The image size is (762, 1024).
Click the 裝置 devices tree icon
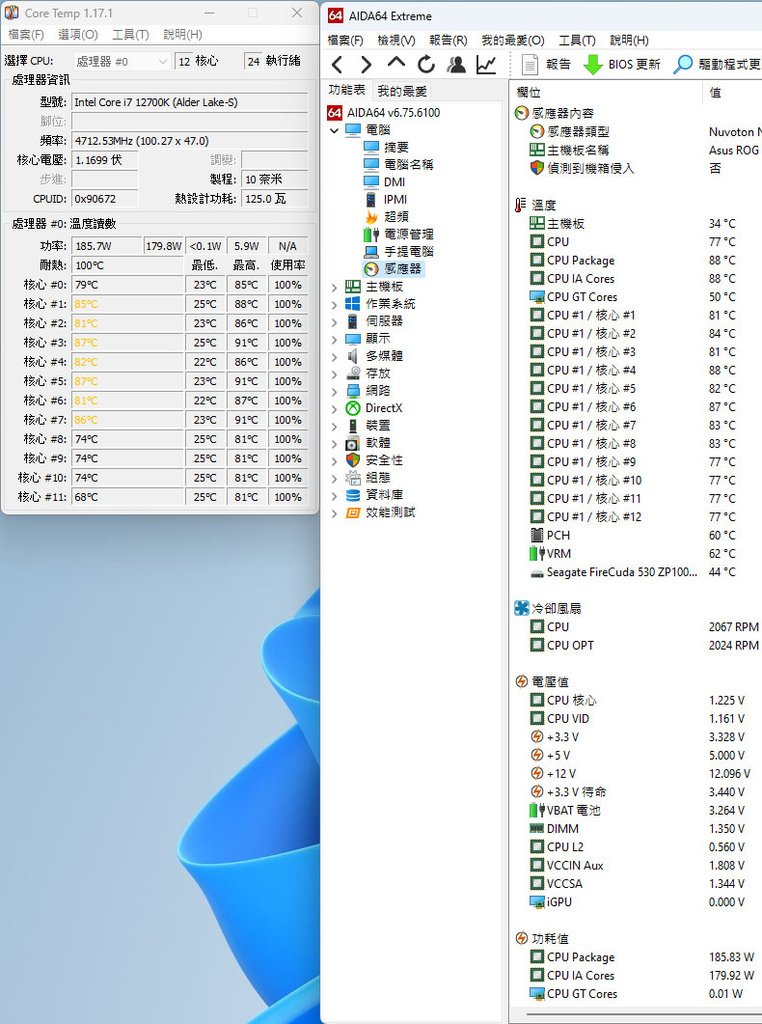coord(353,426)
